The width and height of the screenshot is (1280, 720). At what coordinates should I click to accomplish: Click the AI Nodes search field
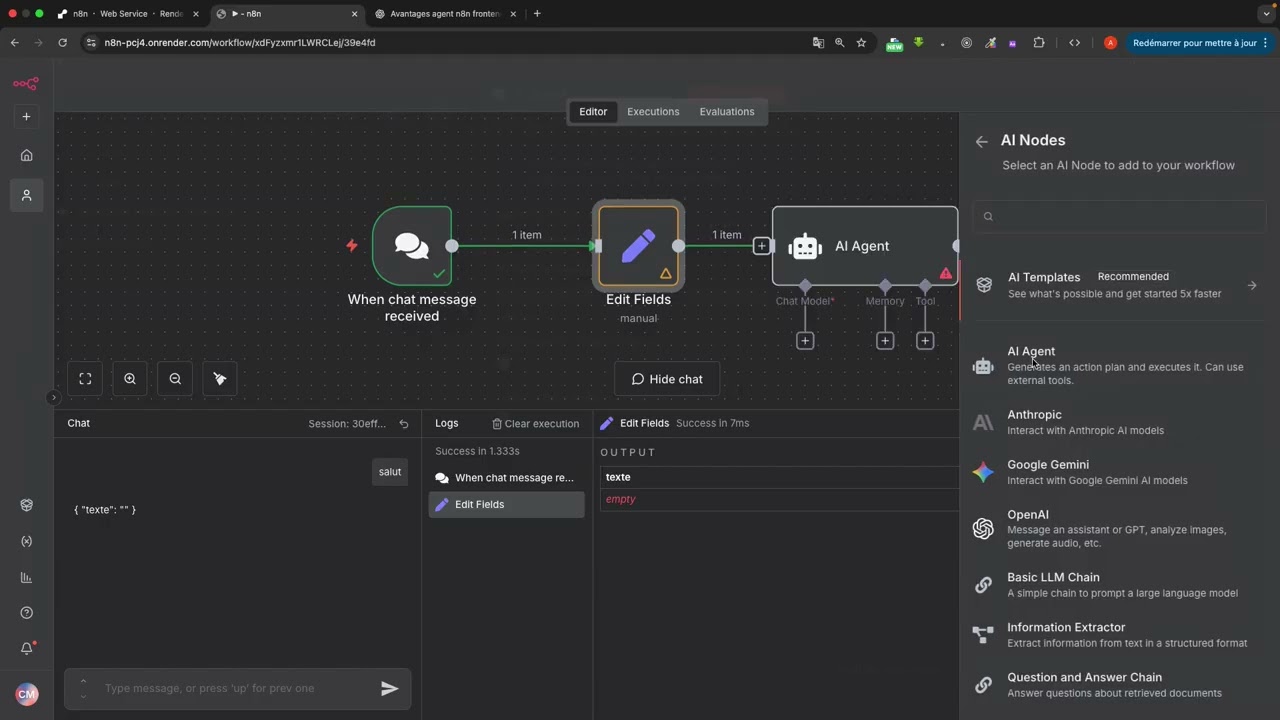[1119, 216]
